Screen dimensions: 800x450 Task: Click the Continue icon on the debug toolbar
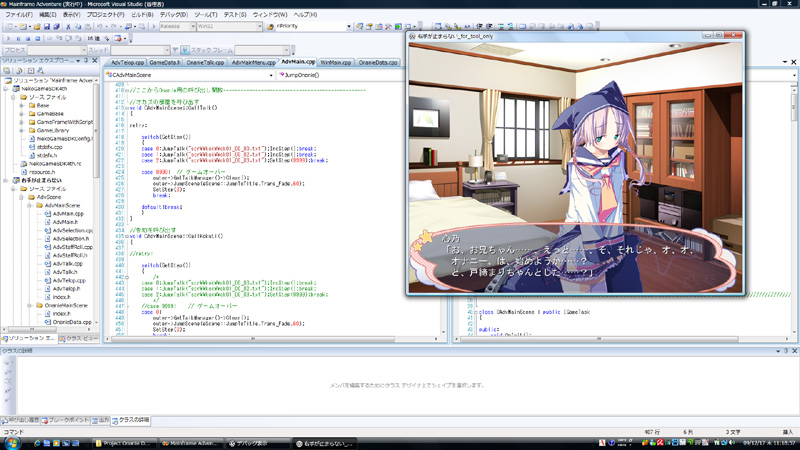pos(9,38)
